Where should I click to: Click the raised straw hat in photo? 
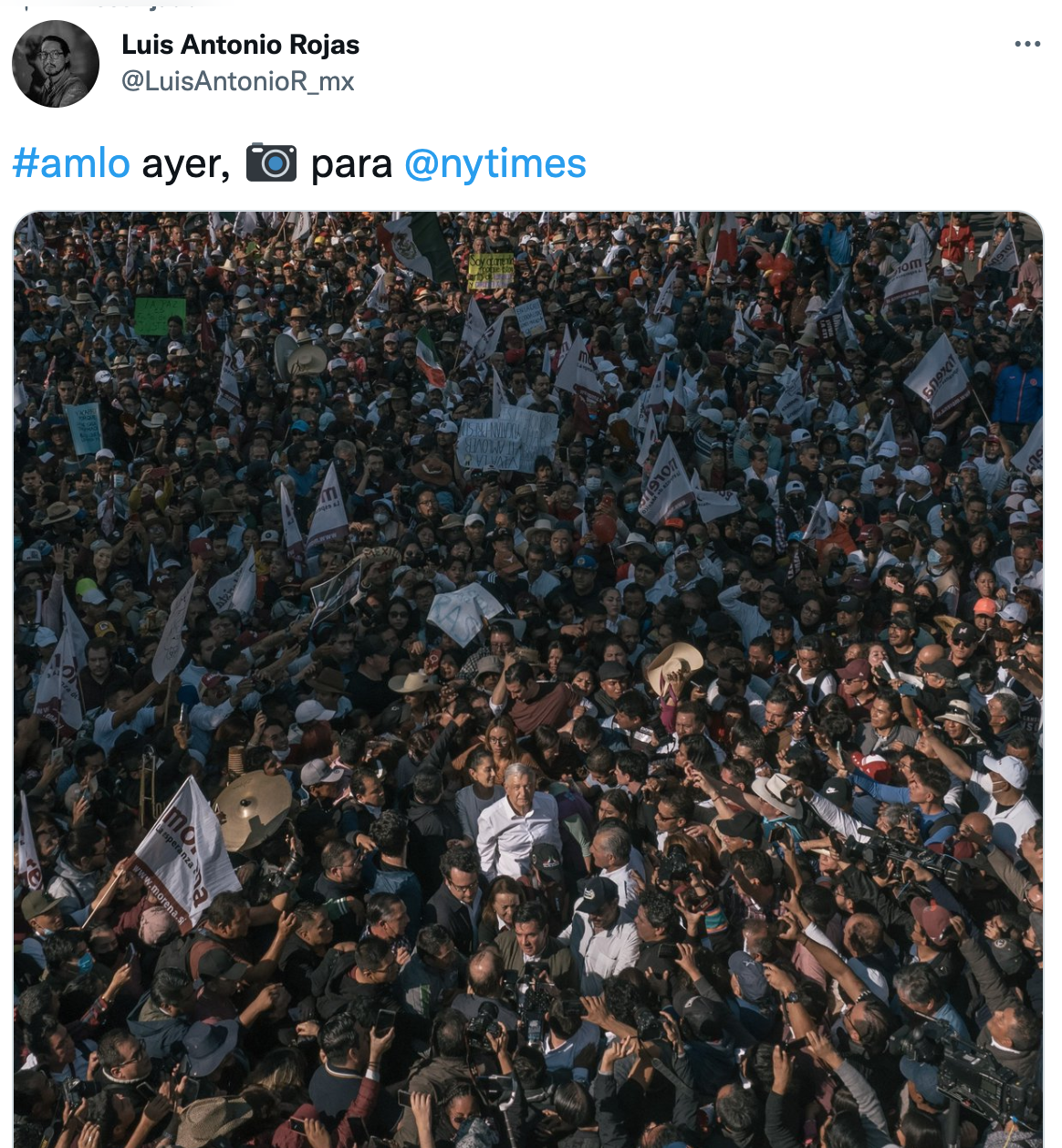(675, 666)
